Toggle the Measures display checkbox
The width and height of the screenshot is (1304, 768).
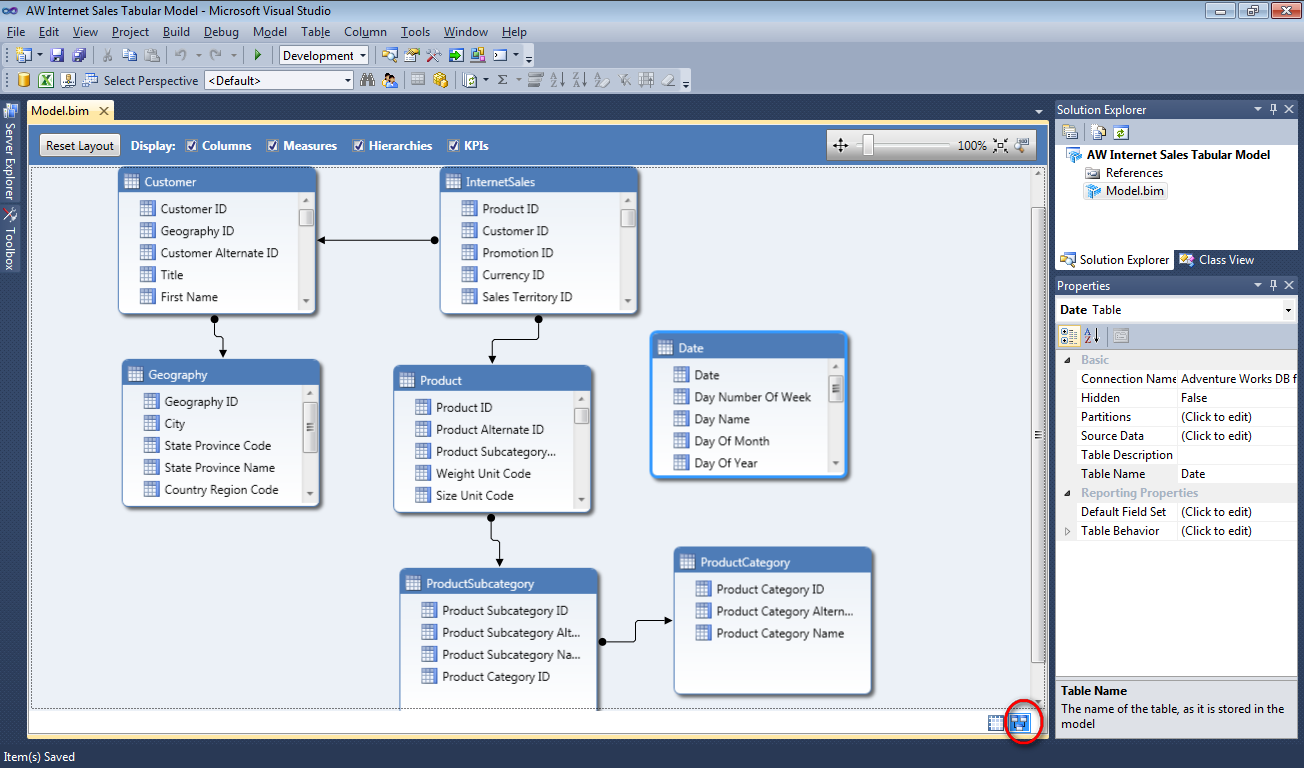[x=272, y=146]
